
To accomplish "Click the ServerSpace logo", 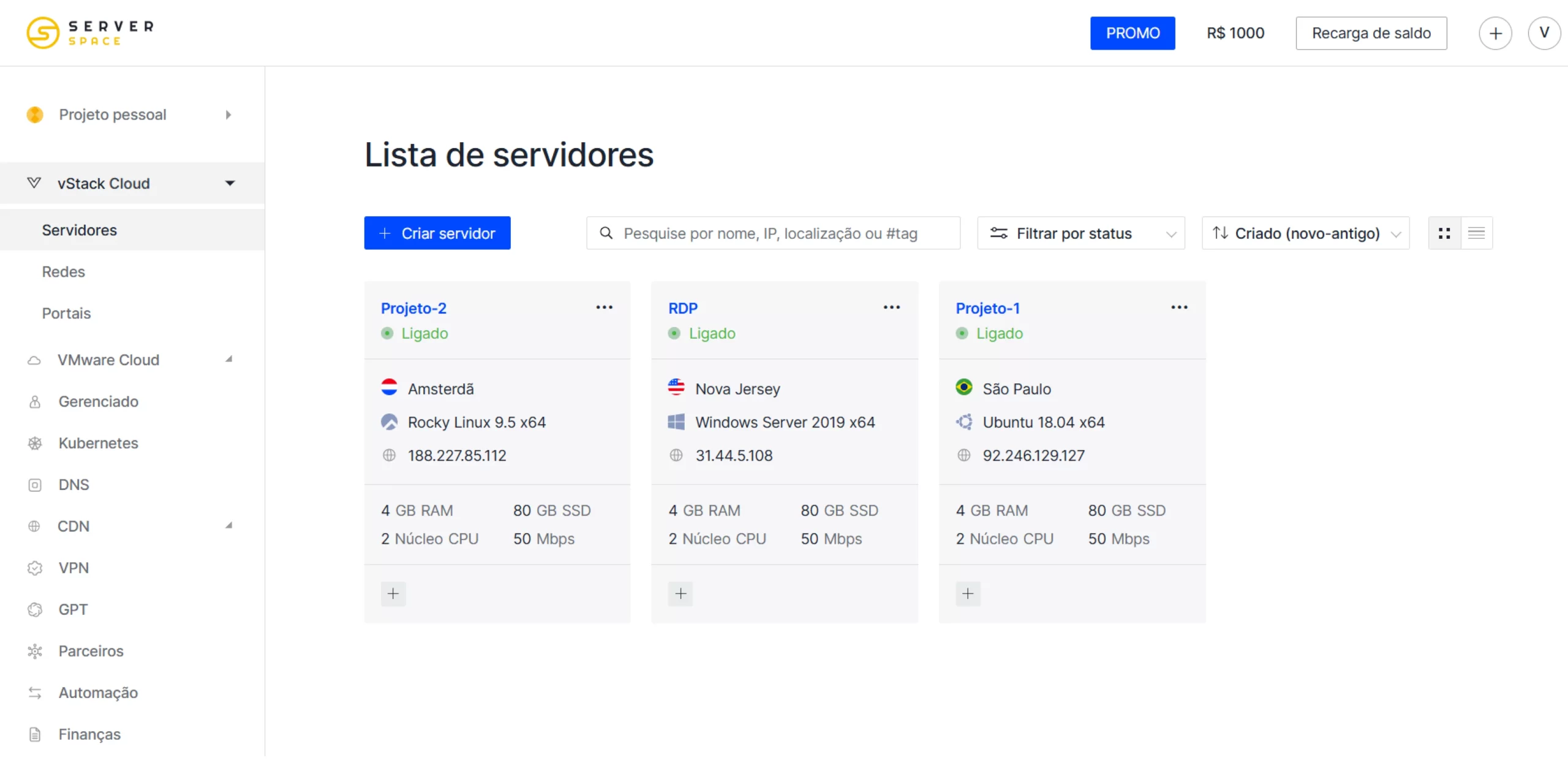I will click(91, 33).
